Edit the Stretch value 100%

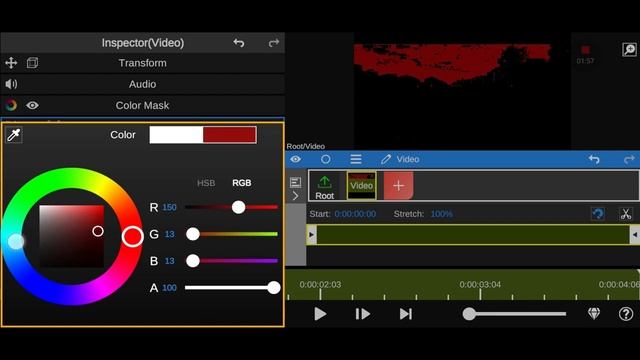442,214
